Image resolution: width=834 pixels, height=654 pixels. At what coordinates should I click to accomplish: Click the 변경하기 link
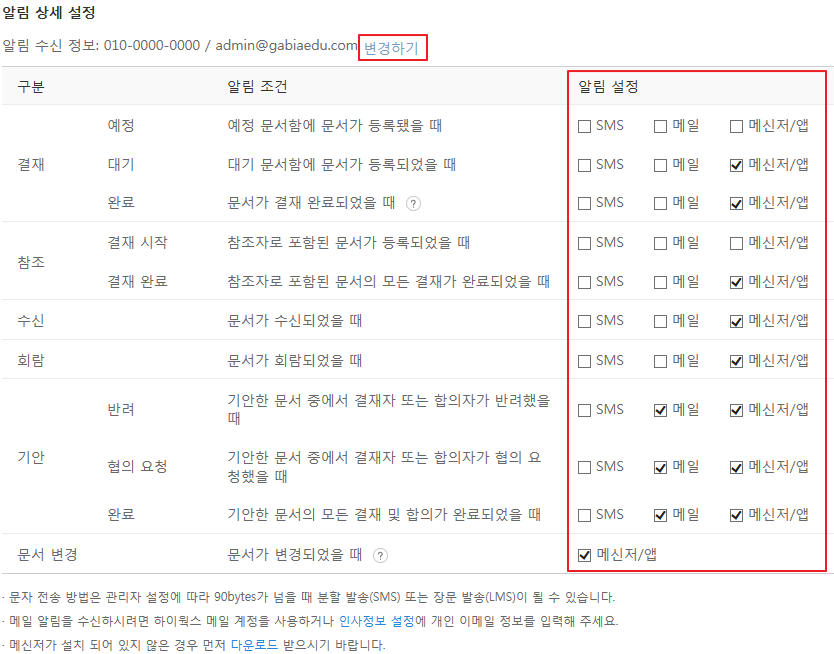coord(392,47)
